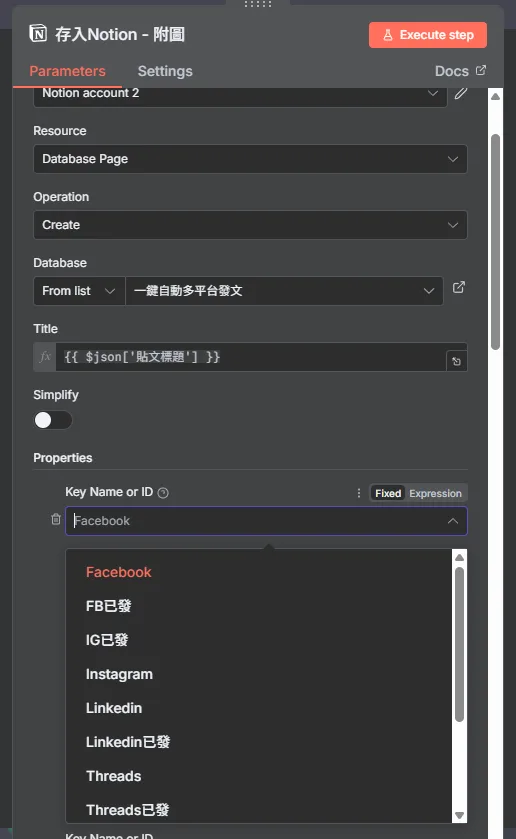Switch to the Settings tab
This screenshot has width=516, height=839.
click(x=165, y=71)
